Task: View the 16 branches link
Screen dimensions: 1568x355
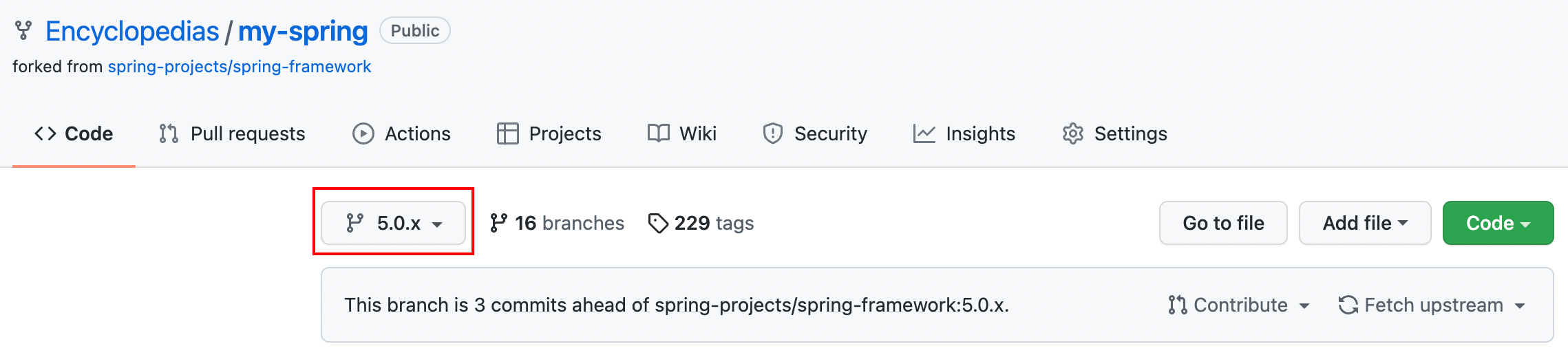Action: click(x=558, y=223)
